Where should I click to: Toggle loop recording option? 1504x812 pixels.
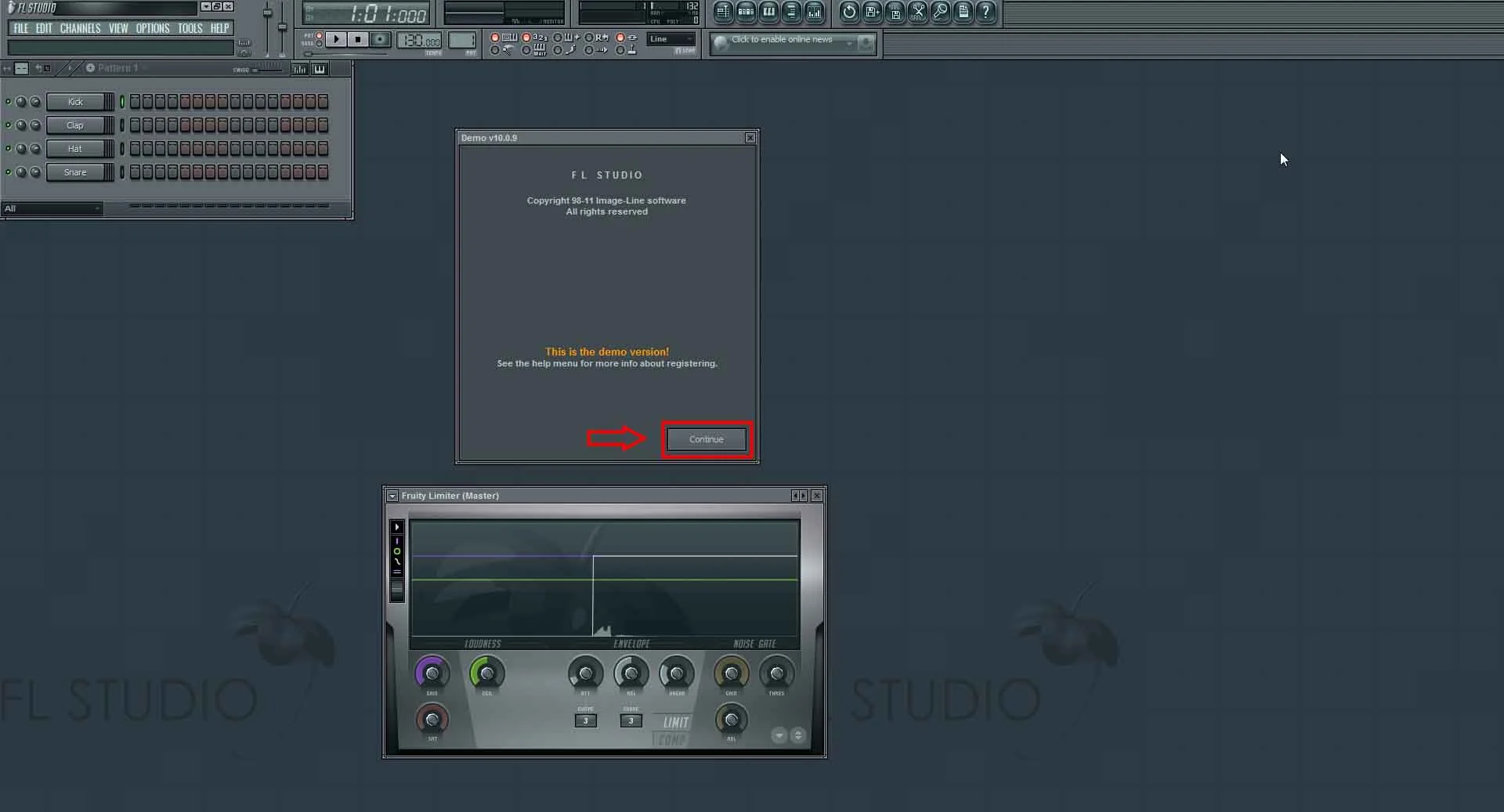[588, 38]
